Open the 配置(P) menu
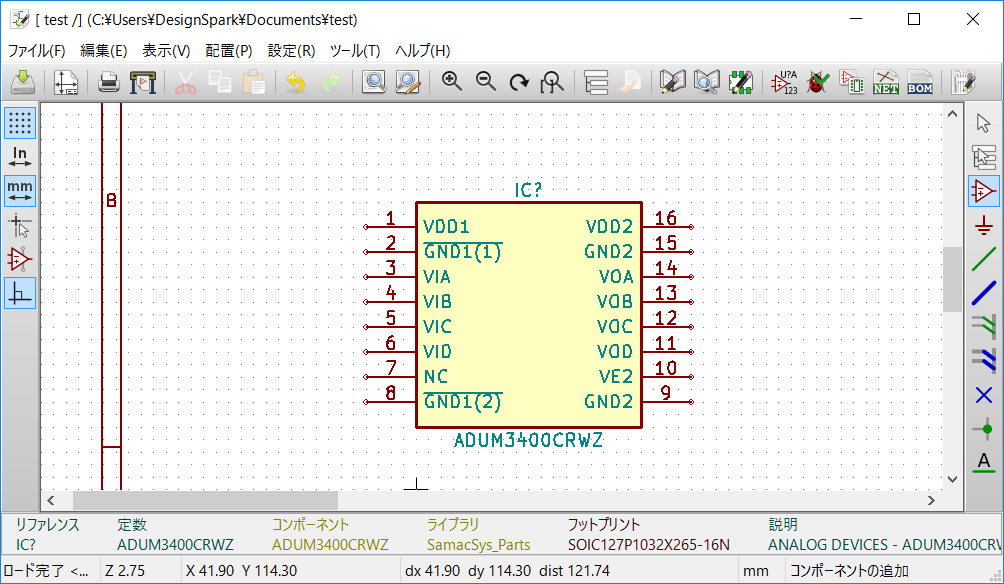Screen dimensions: 1004x584 tap(229, 51)
